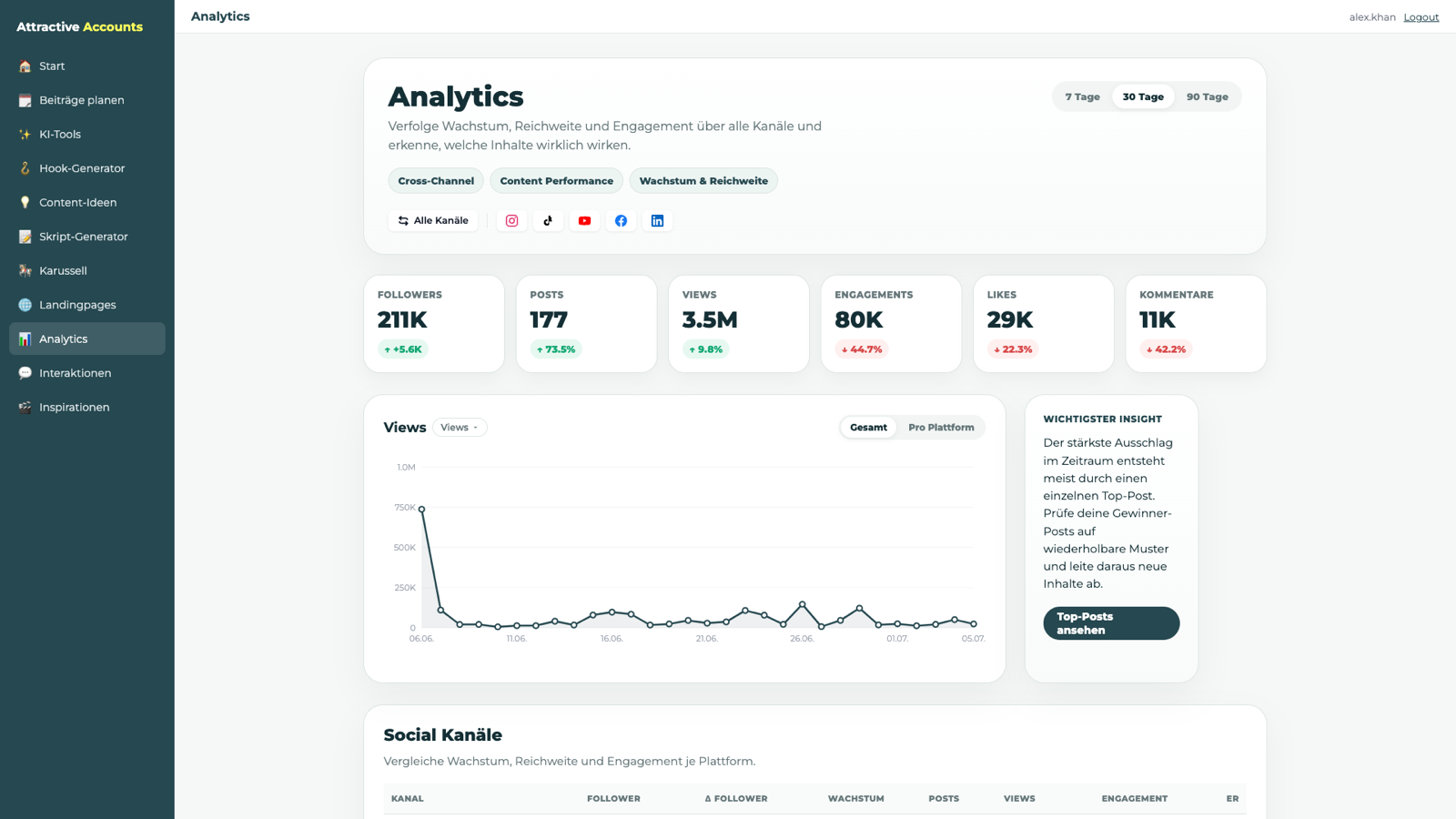
Task: Select the 30 Tage time range
Action: coord(1143,96)
